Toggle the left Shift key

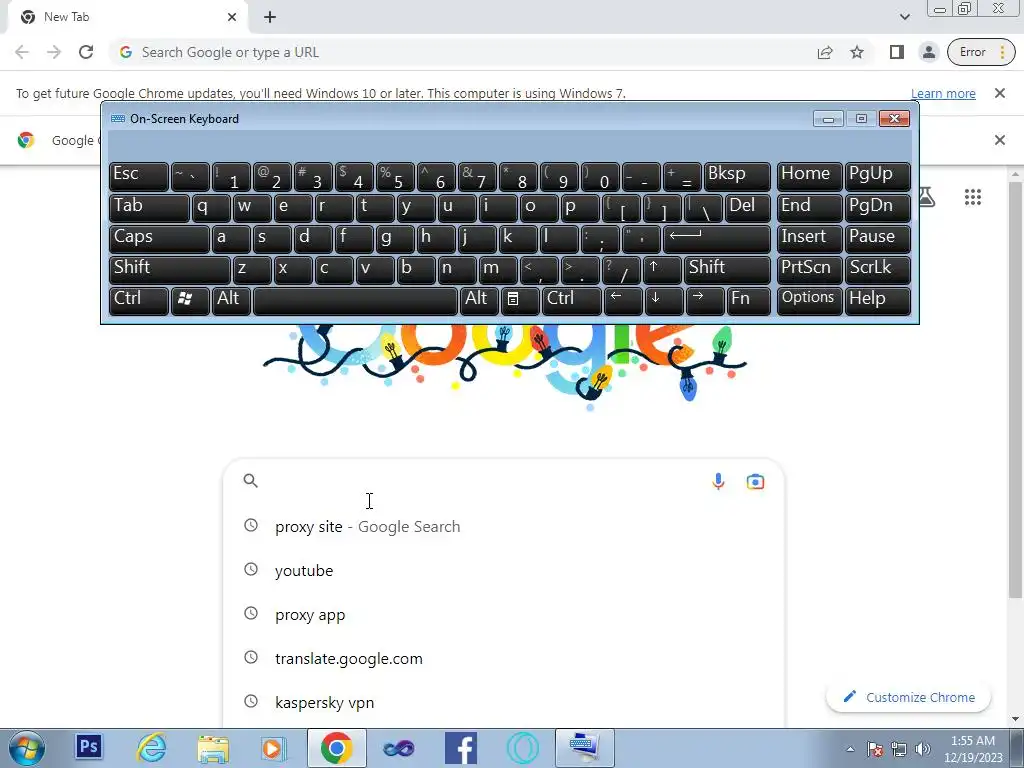(169, 270)
